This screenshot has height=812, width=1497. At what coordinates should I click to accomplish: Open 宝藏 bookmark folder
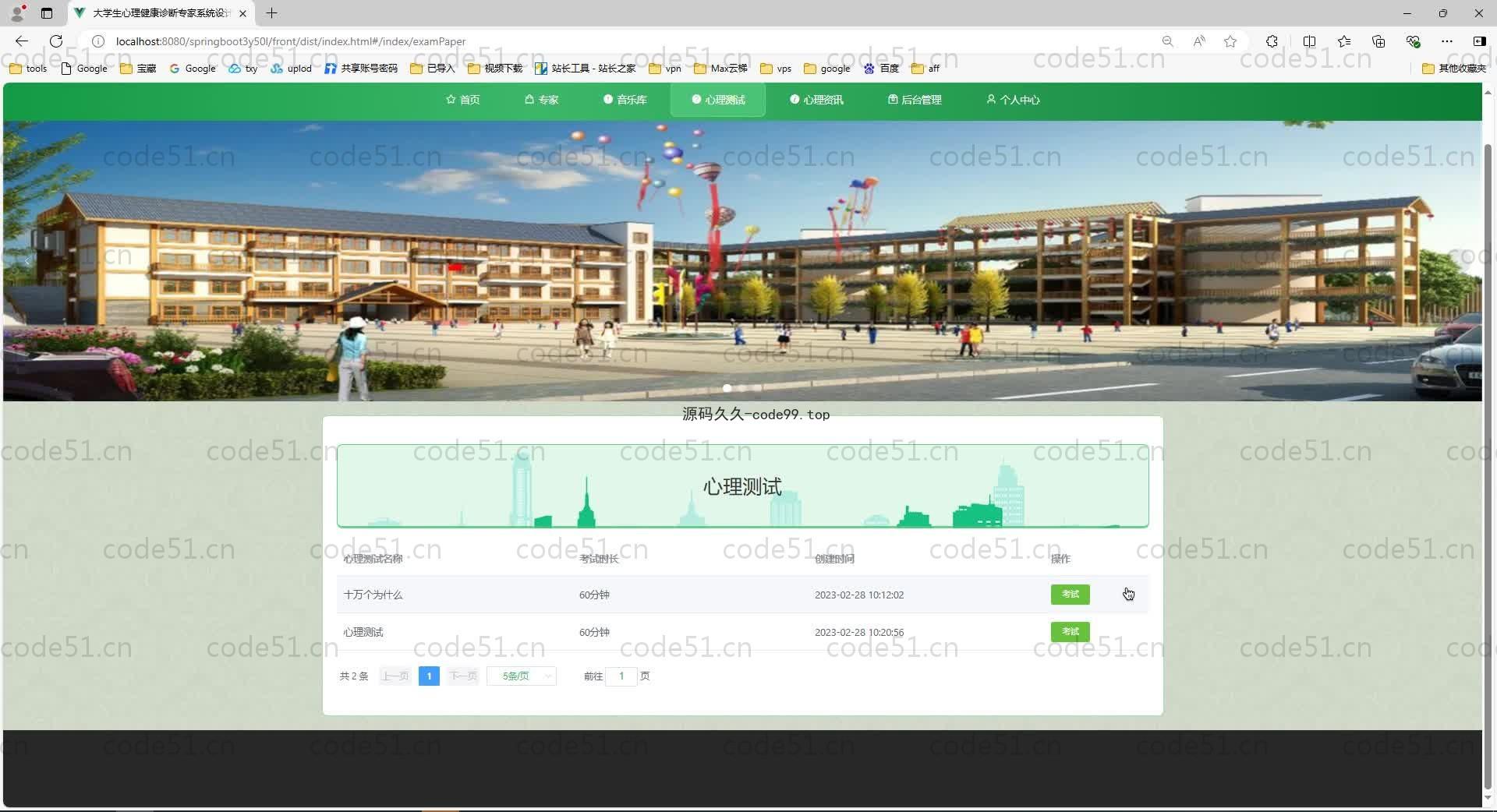(138, 69)
